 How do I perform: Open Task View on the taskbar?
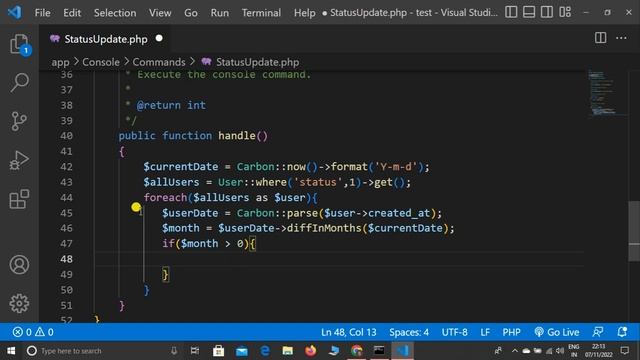click(195, 351)
